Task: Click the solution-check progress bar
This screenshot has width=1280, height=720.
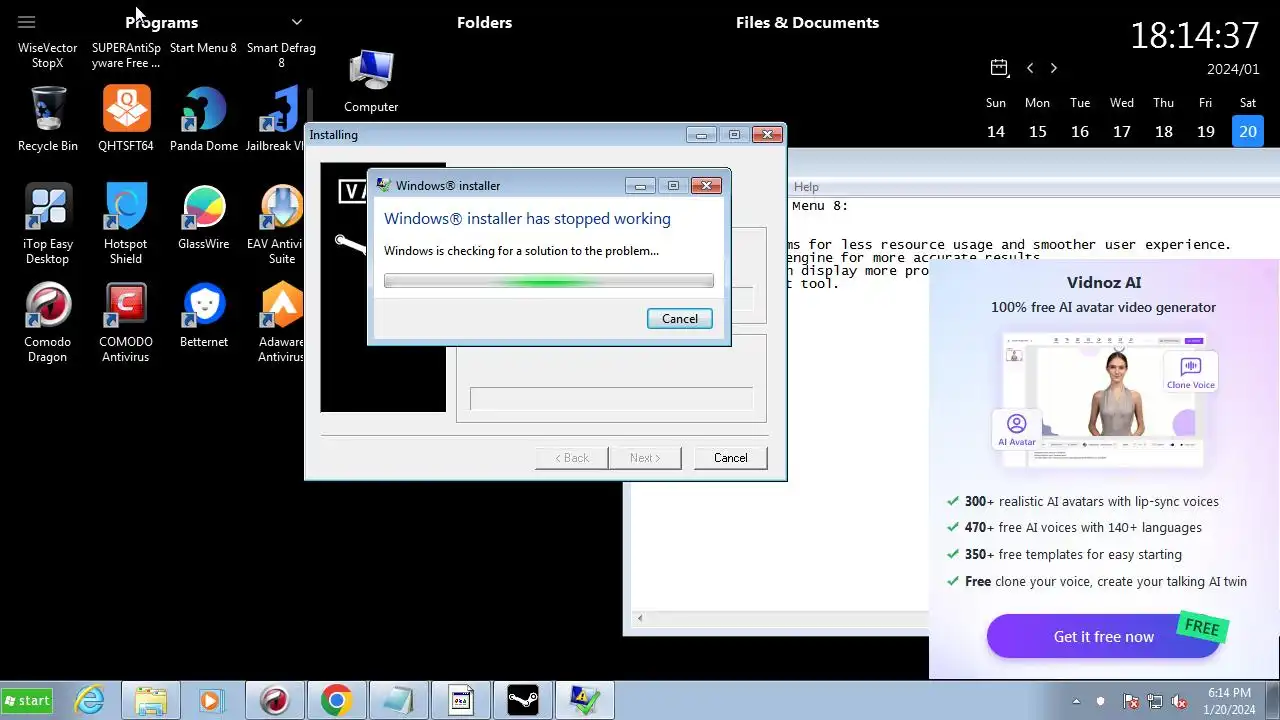Action: tap(549, 281)
